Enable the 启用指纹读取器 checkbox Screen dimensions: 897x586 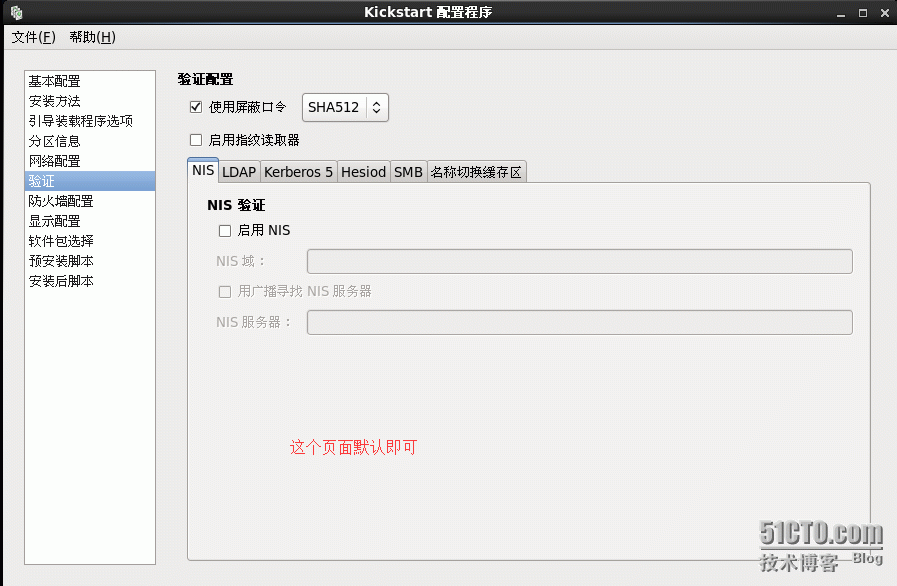click(196, 140)
